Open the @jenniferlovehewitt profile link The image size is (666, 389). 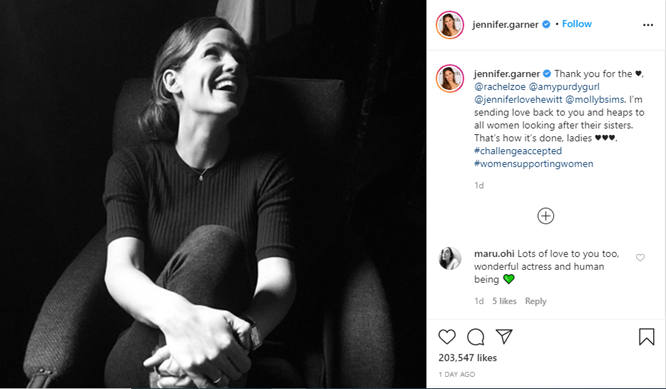pyautogui.click(x=518, y=99)
